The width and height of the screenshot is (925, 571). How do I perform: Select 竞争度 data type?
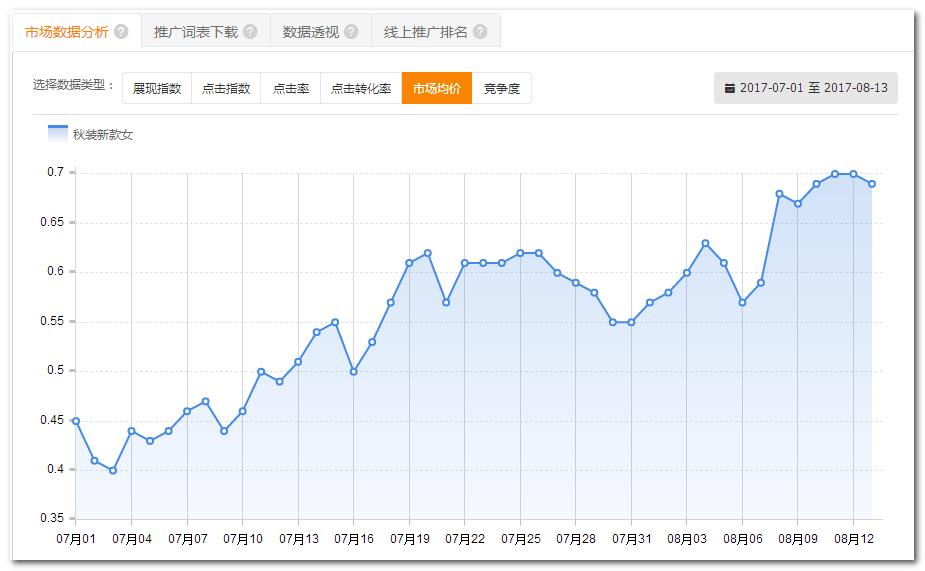(x=501, y=88)
